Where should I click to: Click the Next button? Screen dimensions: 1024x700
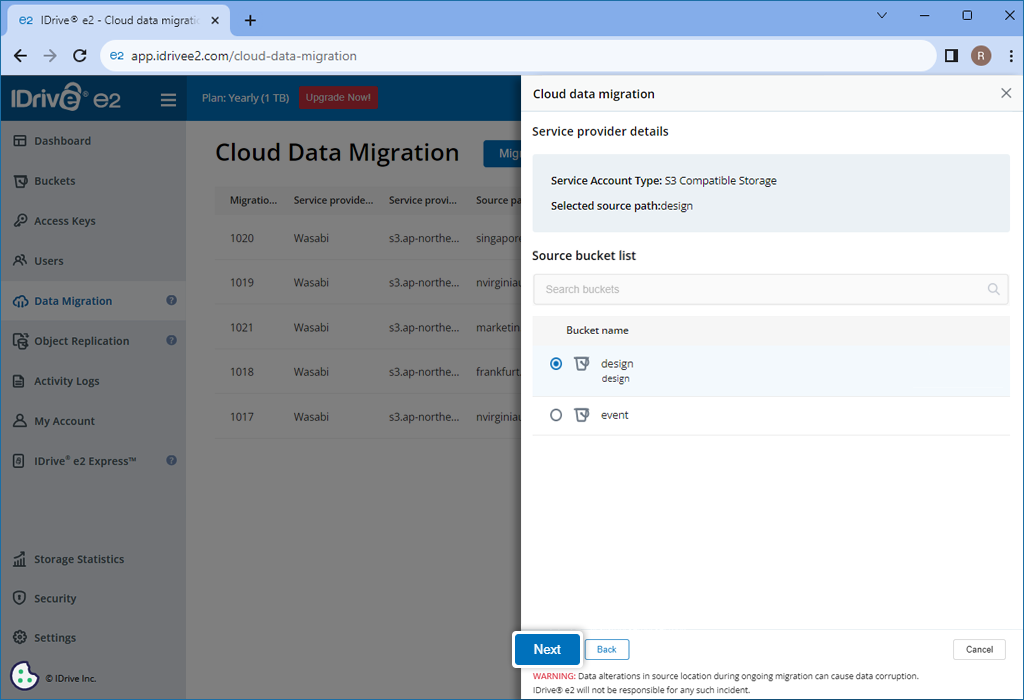click(547, 650)
